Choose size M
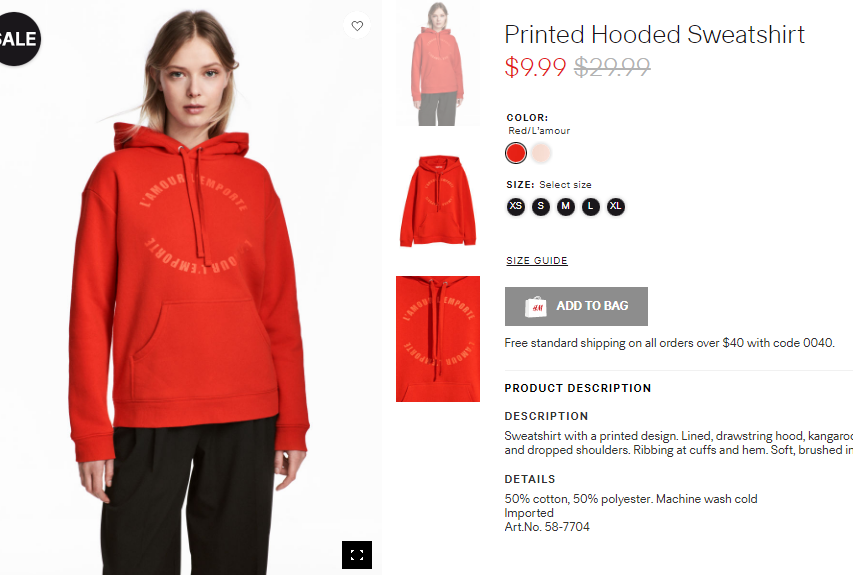Viewport: 853px width, 575px height. click(x=566, y=207)
